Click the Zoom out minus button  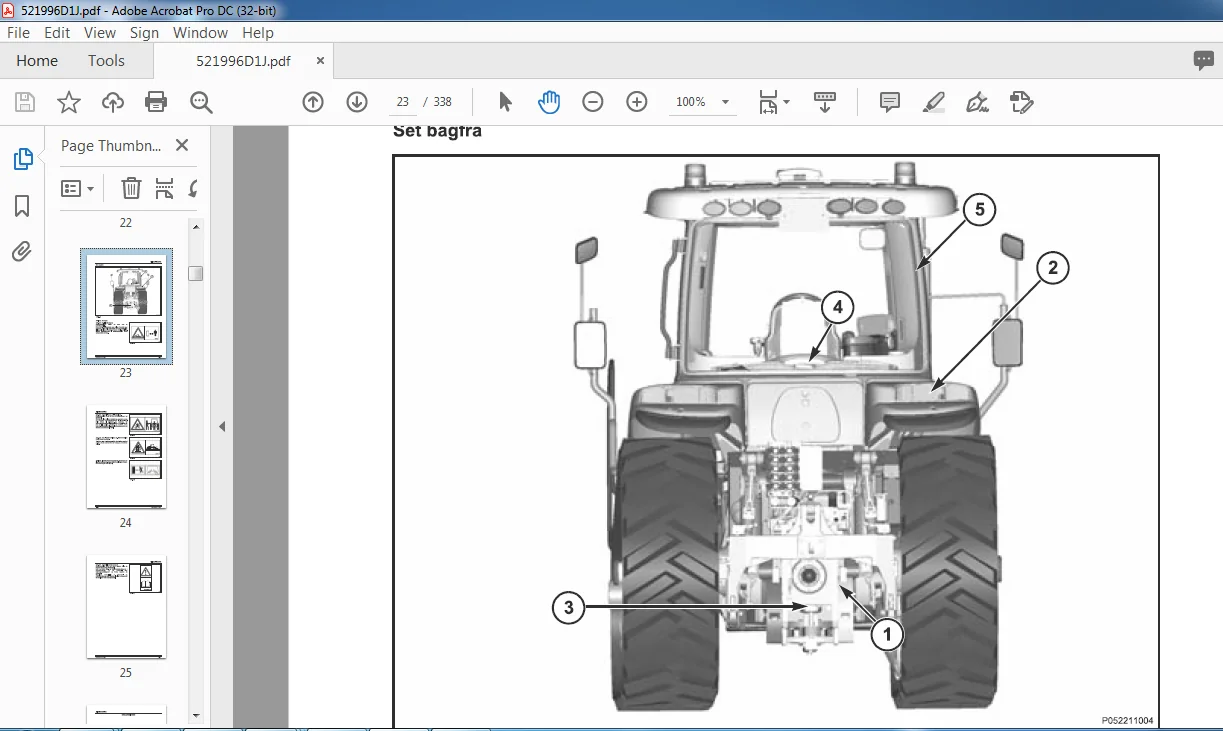coord(593,102)
